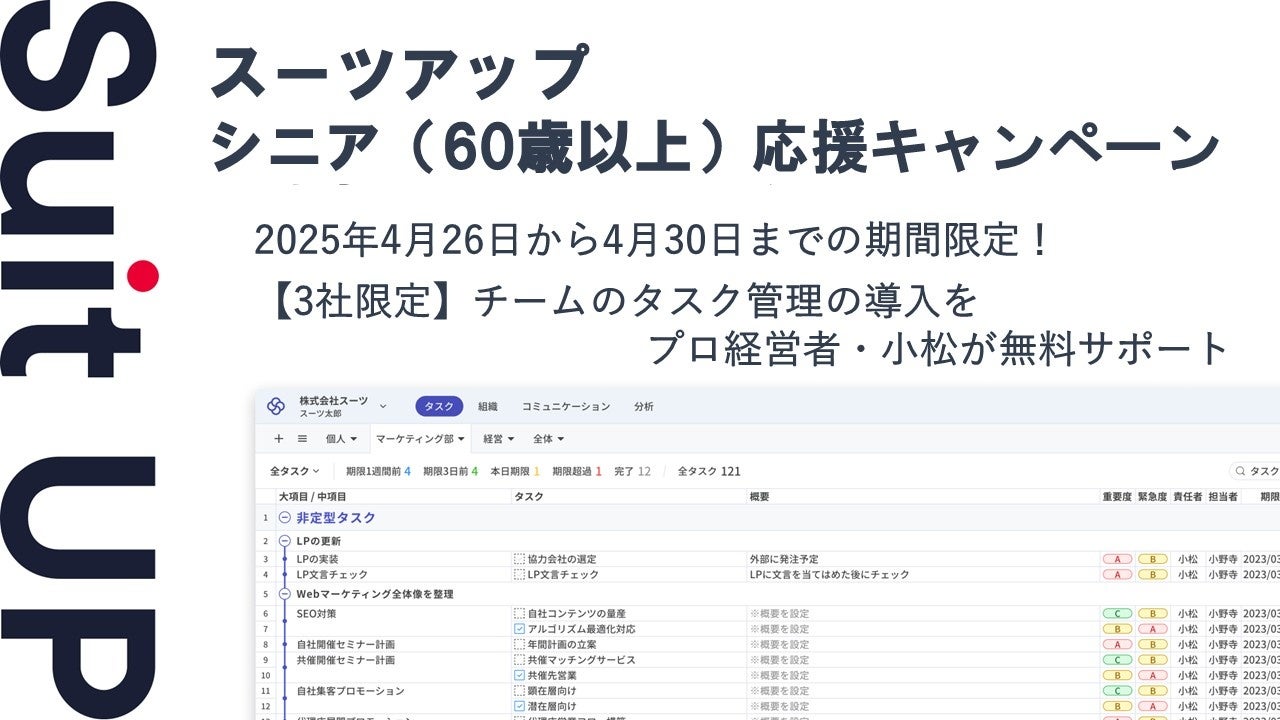The image size is (1280, 720).
Task: Open the 個人 dropdown tab
Action: pyautogui.click(x=341, y=438)
